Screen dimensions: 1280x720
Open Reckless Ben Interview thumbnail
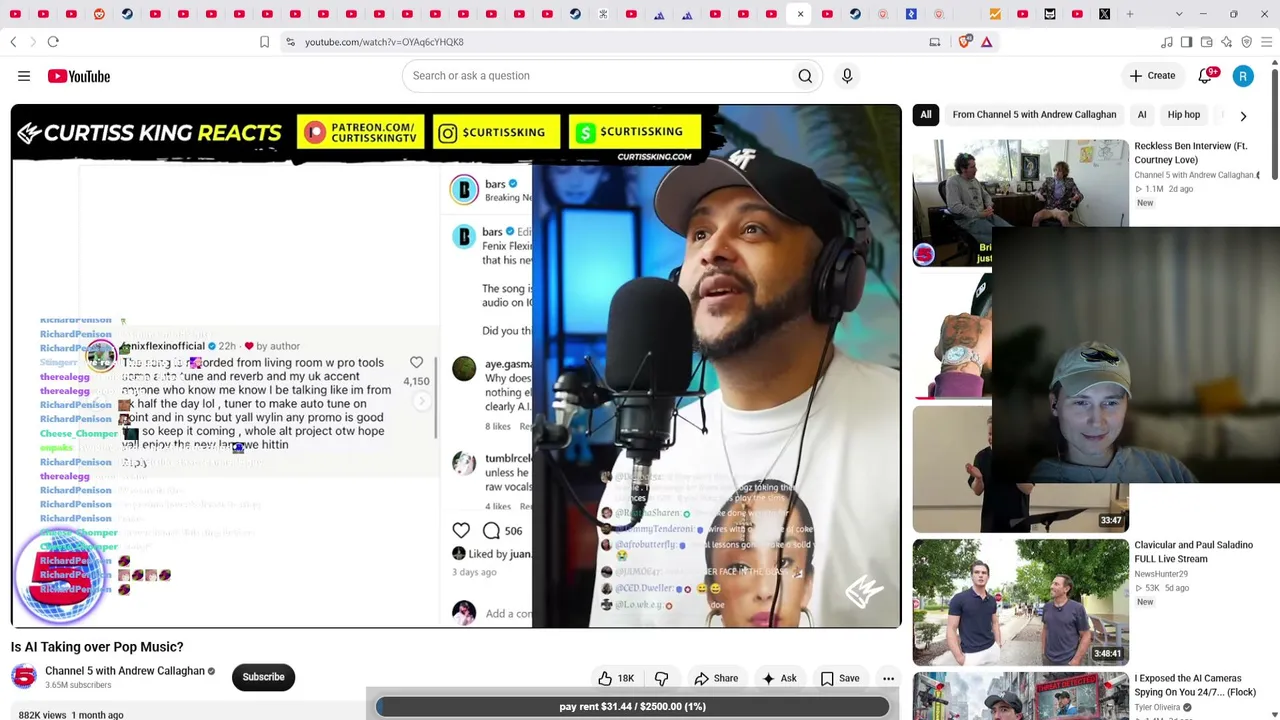[x=1020, y=203]
